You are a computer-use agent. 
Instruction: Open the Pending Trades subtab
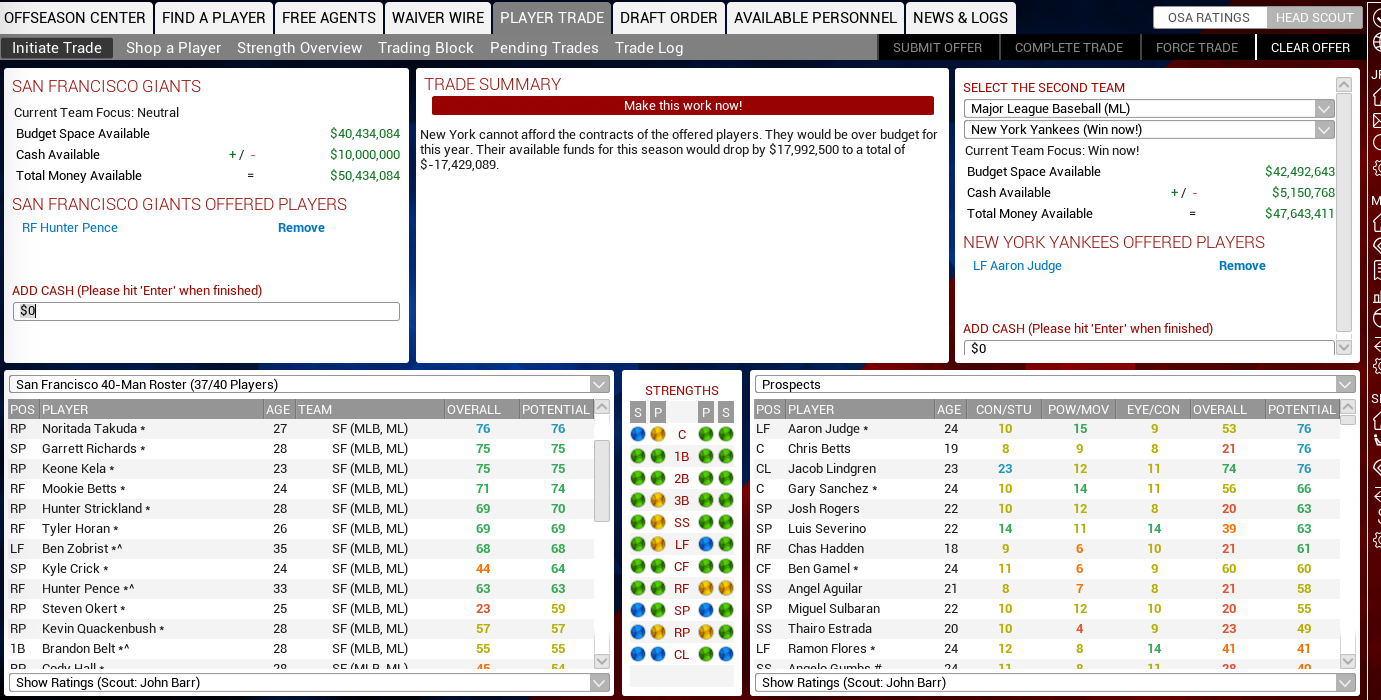tap(544, 48)
